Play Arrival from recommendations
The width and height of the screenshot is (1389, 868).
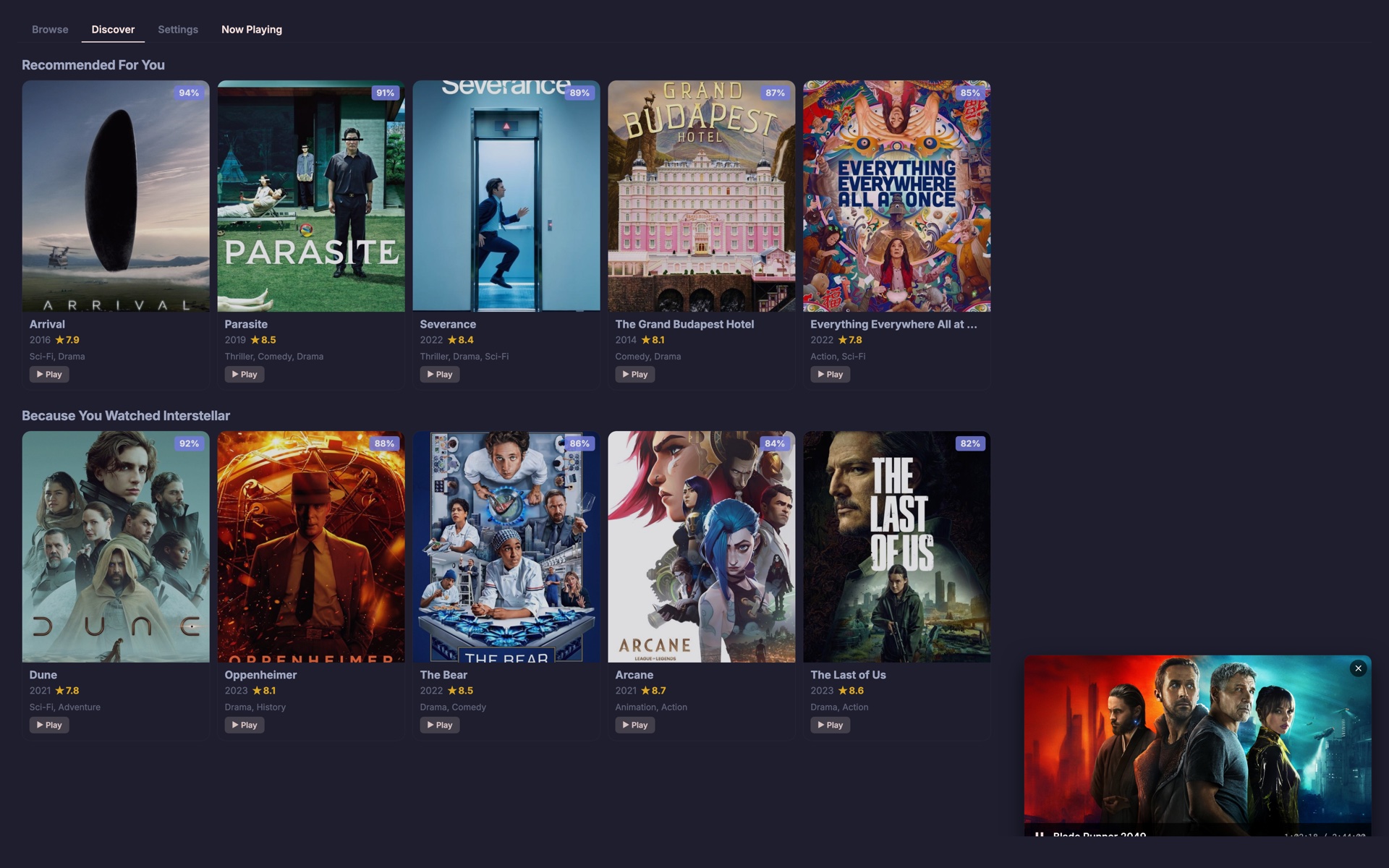49,374
